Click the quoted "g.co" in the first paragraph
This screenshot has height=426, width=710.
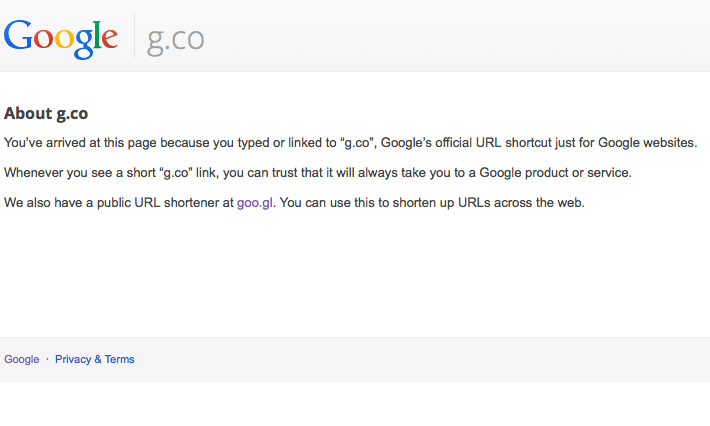[x=359, y=143]
